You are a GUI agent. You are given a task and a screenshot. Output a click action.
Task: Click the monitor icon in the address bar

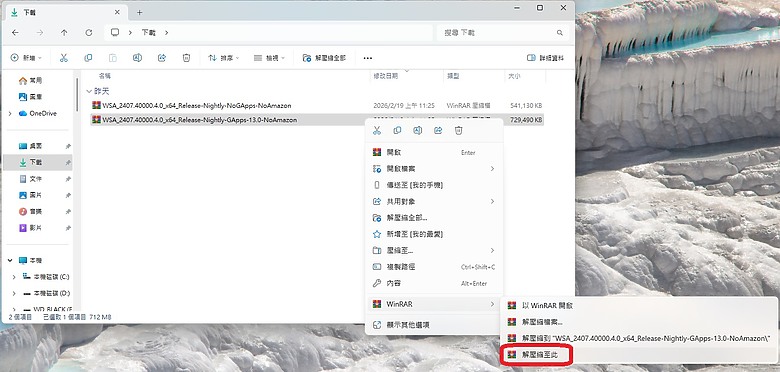tap(115, 32)
